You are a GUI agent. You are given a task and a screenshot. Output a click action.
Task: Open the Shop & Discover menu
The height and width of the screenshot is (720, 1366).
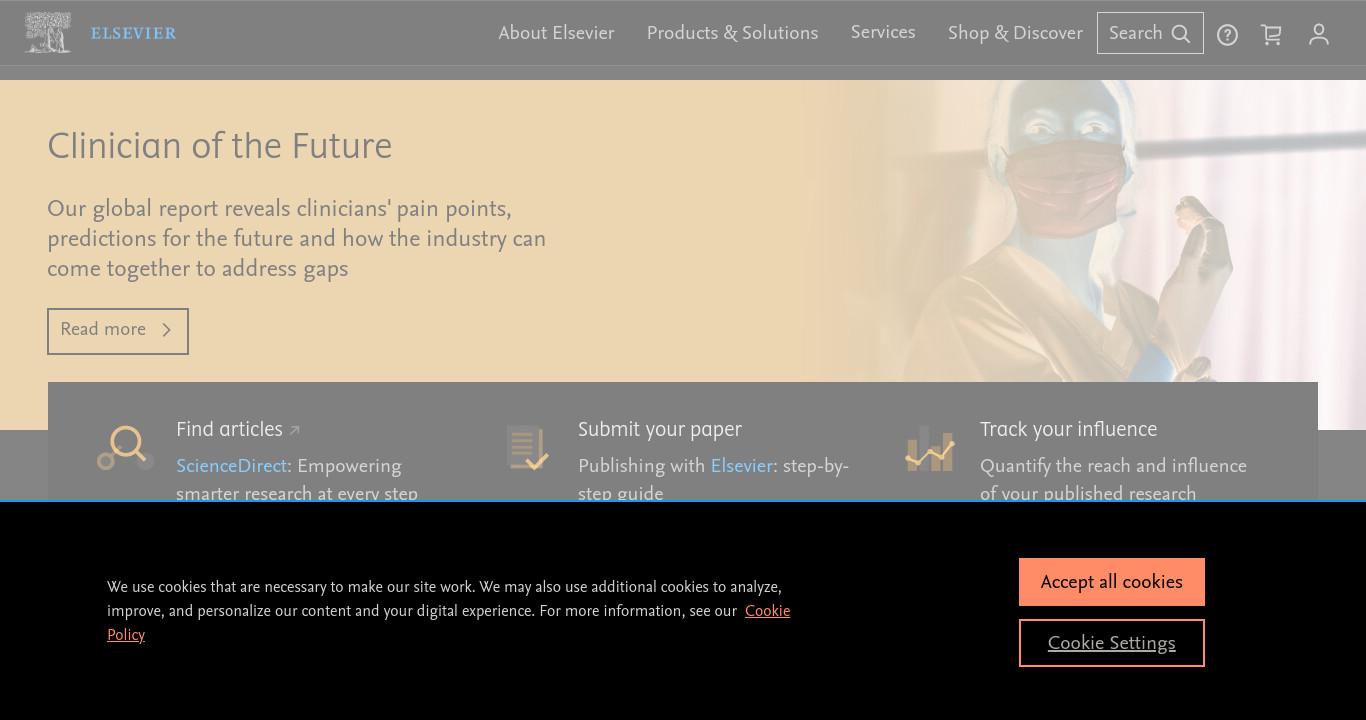tap(1015, 33)
